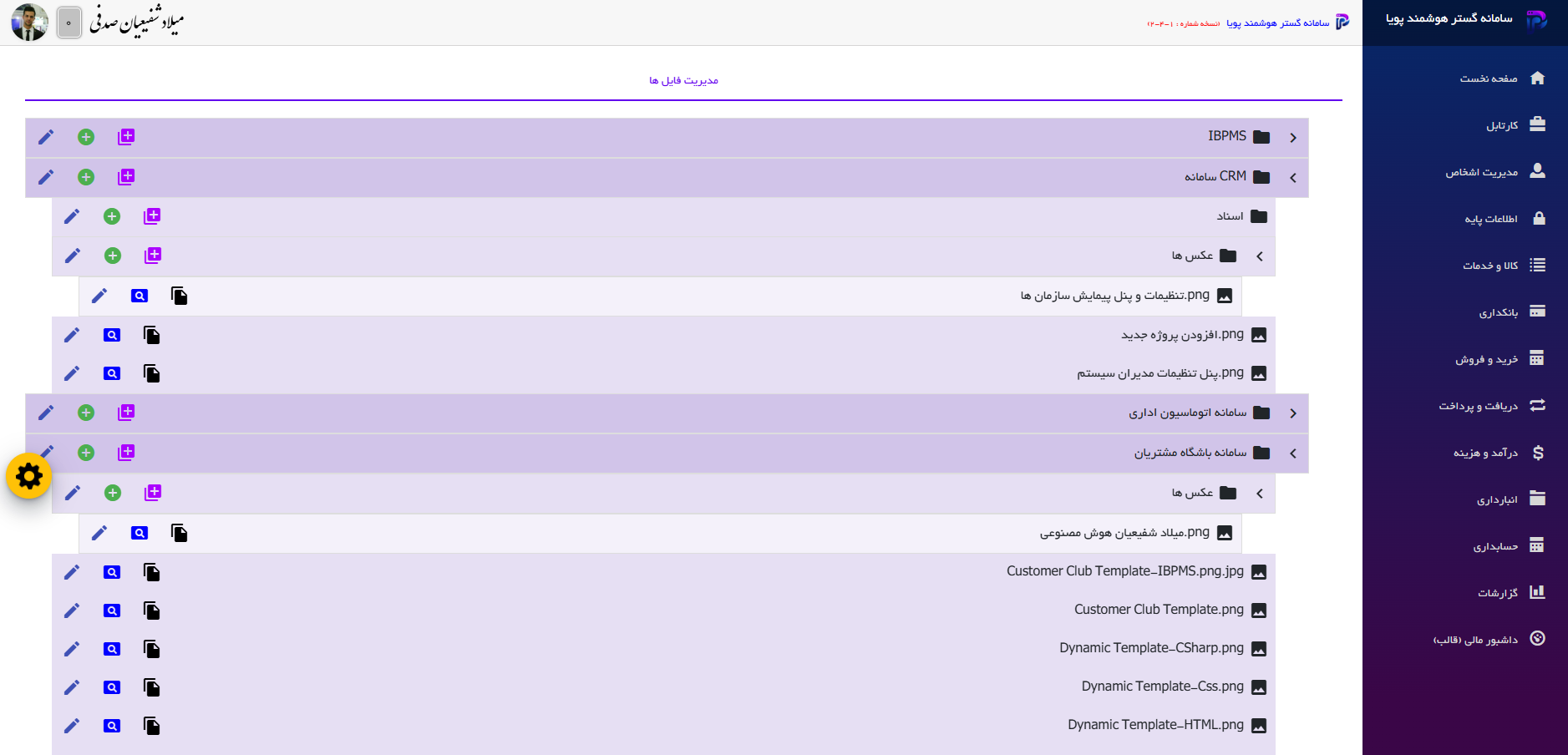
Task: Click the green add icon on the سامانه CRM row
Action: click(x=86, y=177)
